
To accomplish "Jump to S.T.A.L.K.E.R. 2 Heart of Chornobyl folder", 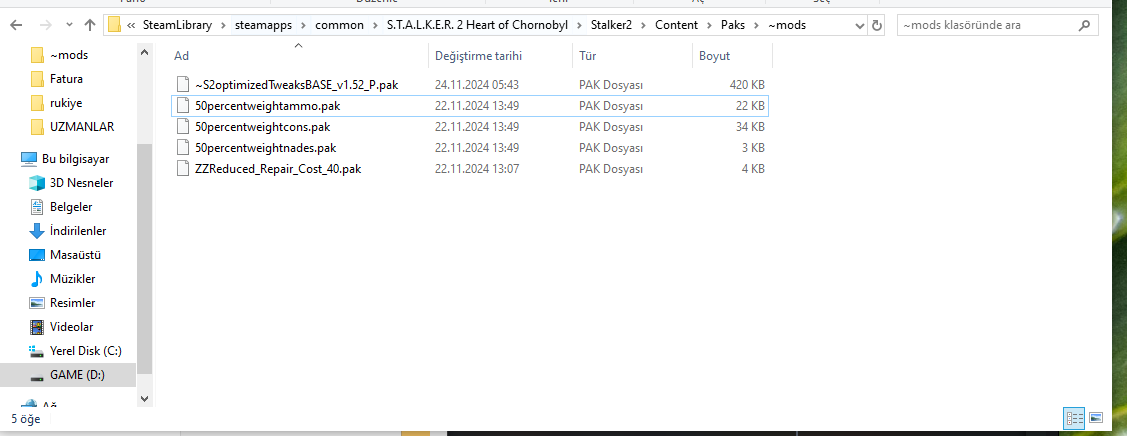I will 477,25.
